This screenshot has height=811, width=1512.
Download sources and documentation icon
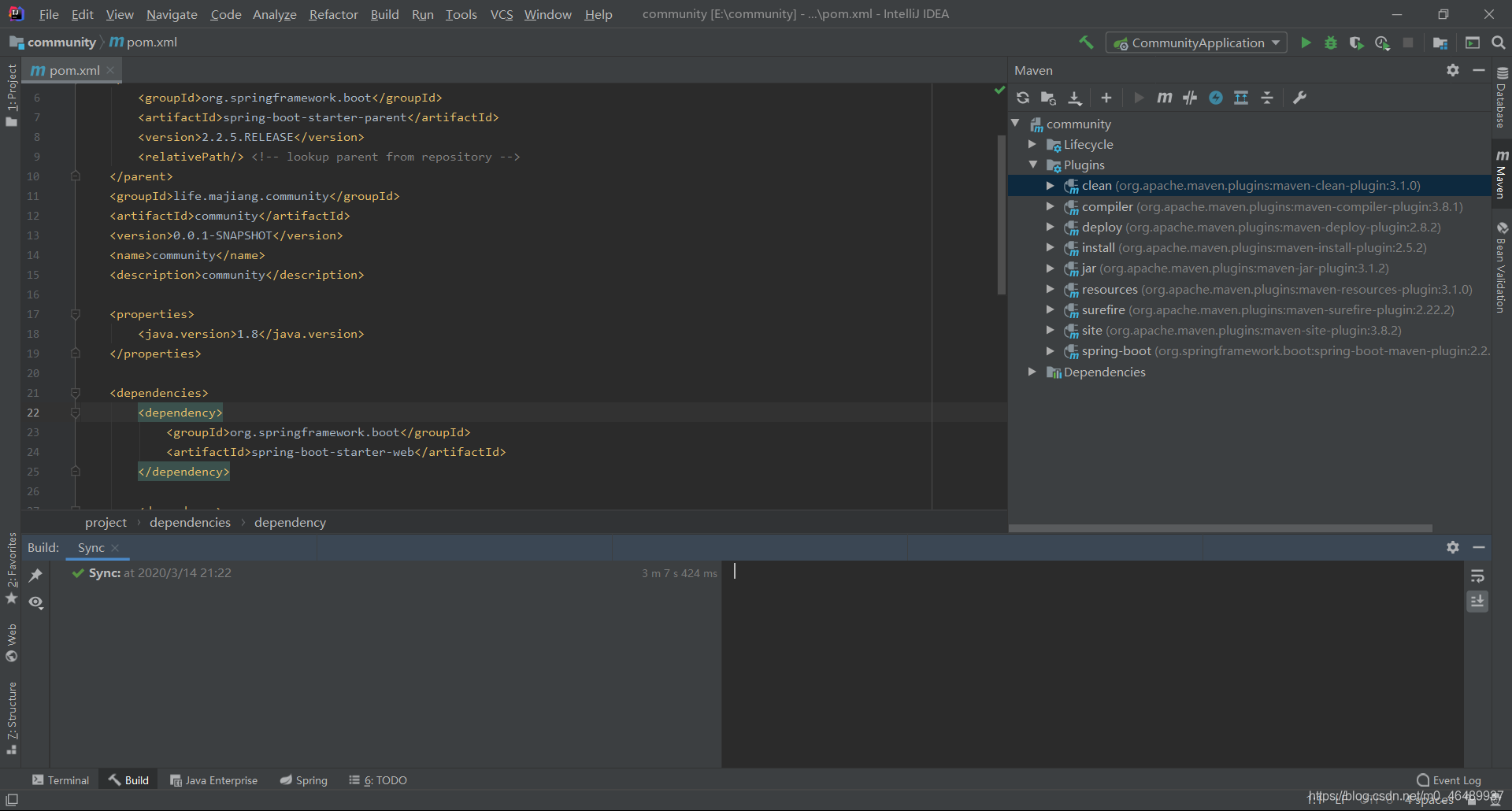point(1075,98)
